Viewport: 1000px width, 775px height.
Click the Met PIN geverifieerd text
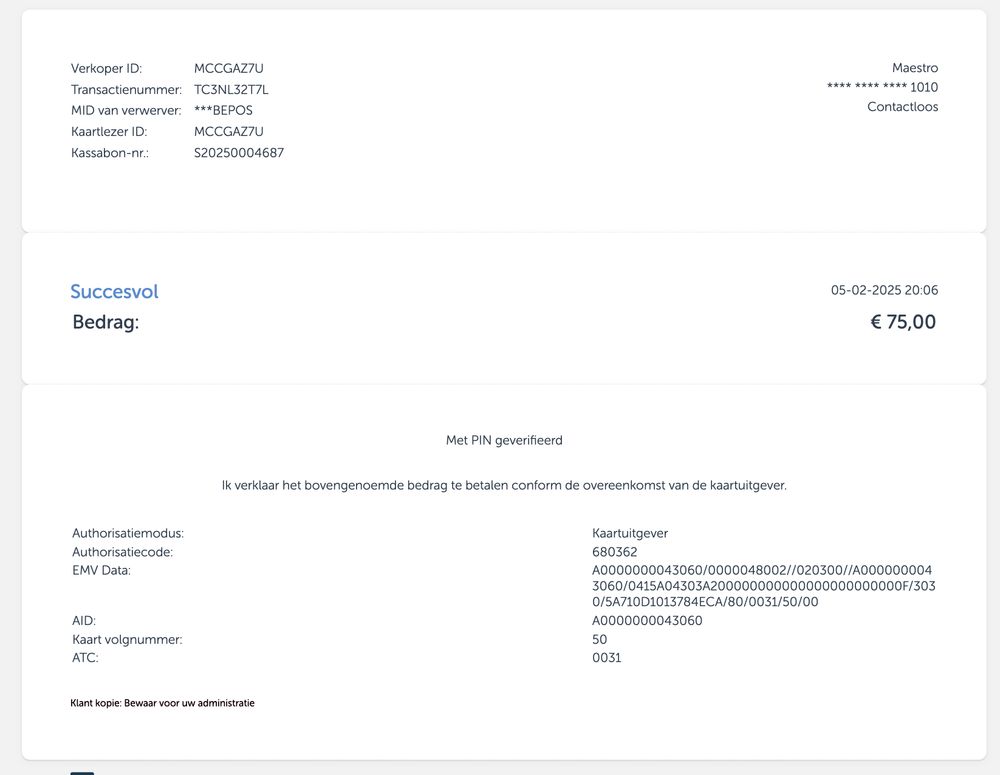504,440
